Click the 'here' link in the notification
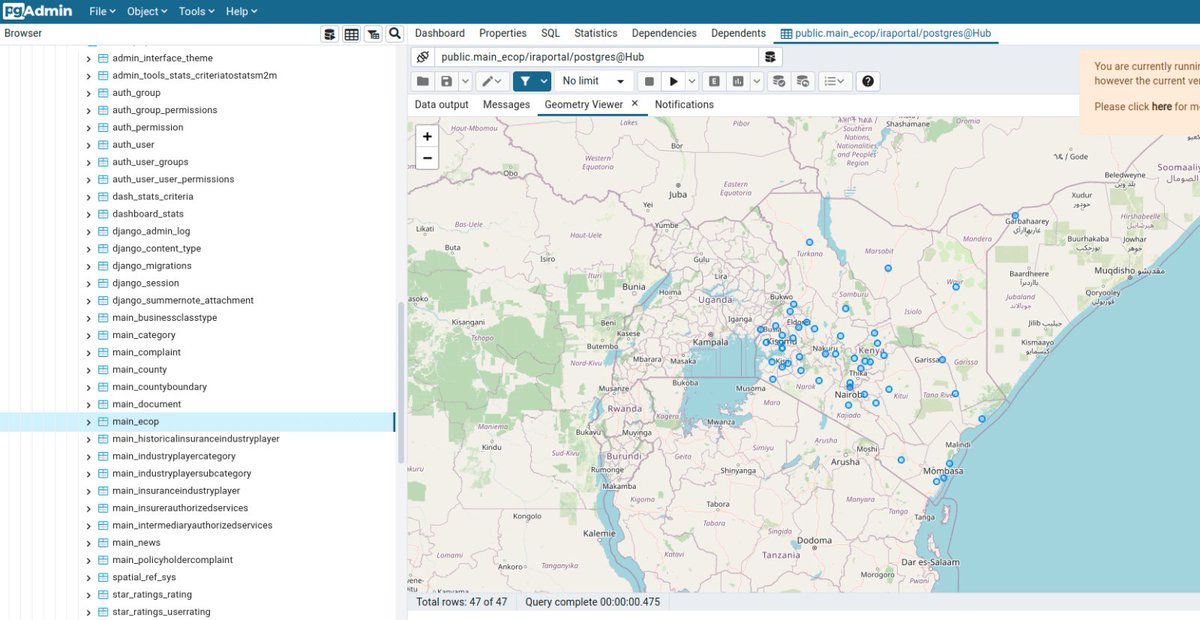 (x=1161, y=106)
